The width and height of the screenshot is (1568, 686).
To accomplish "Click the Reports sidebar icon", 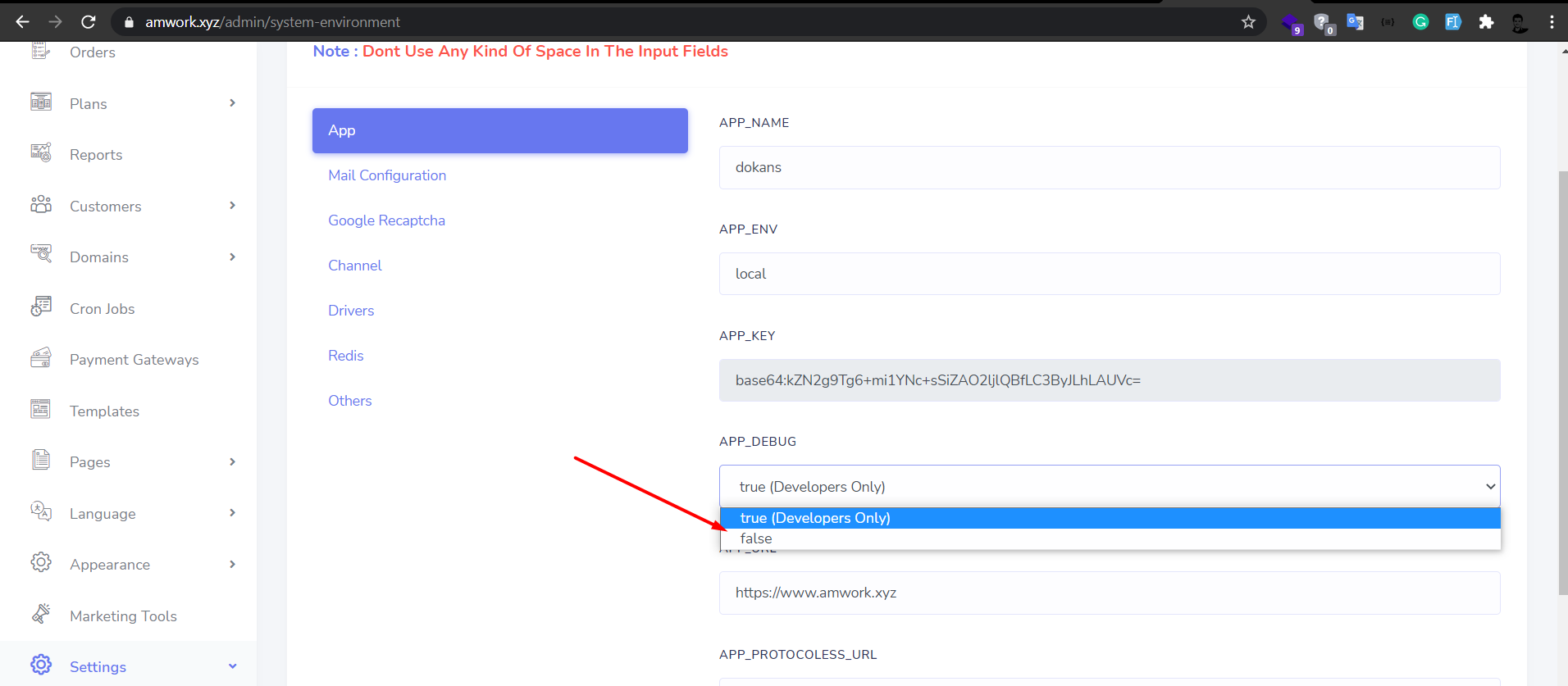I will [41, 153].
